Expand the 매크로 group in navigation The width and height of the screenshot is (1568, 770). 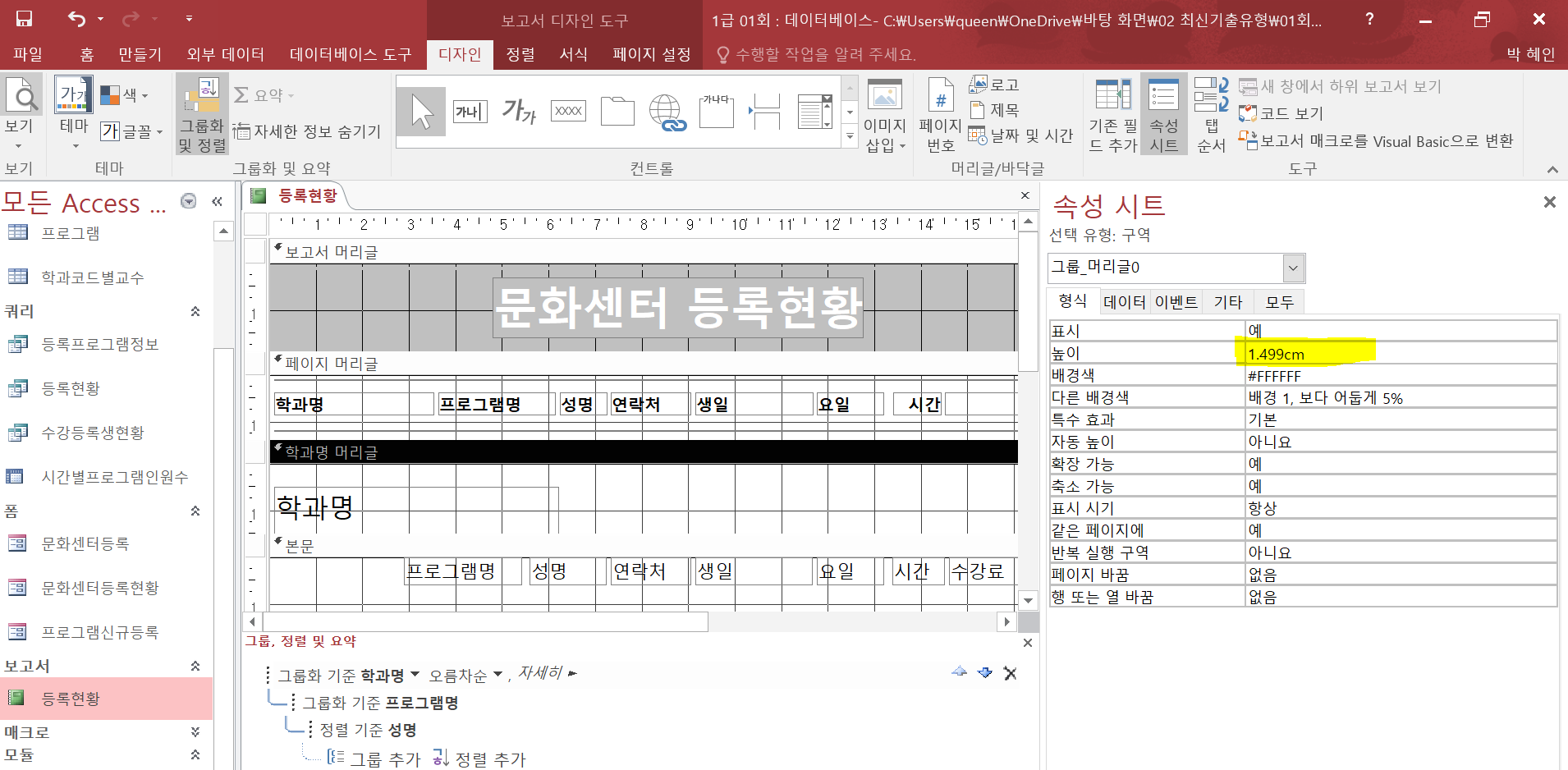(x=195, y=731)
